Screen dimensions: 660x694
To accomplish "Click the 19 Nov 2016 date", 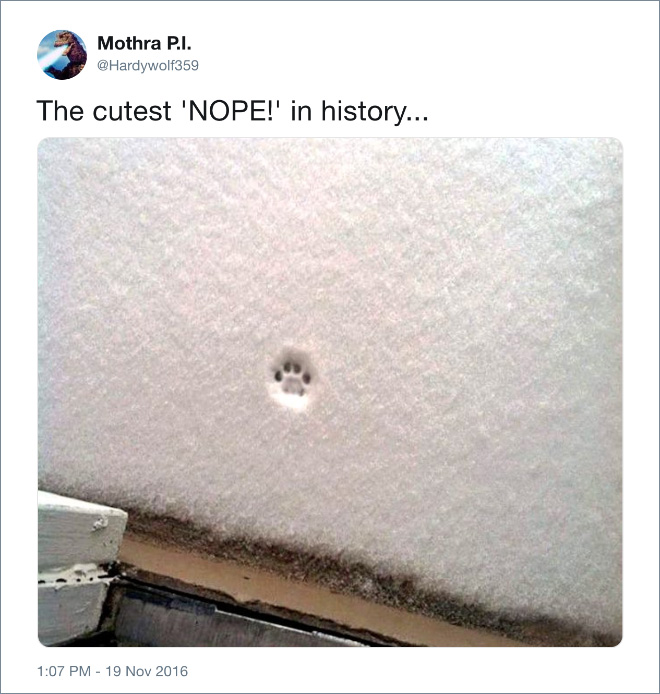I will click(x=147, y=671).
